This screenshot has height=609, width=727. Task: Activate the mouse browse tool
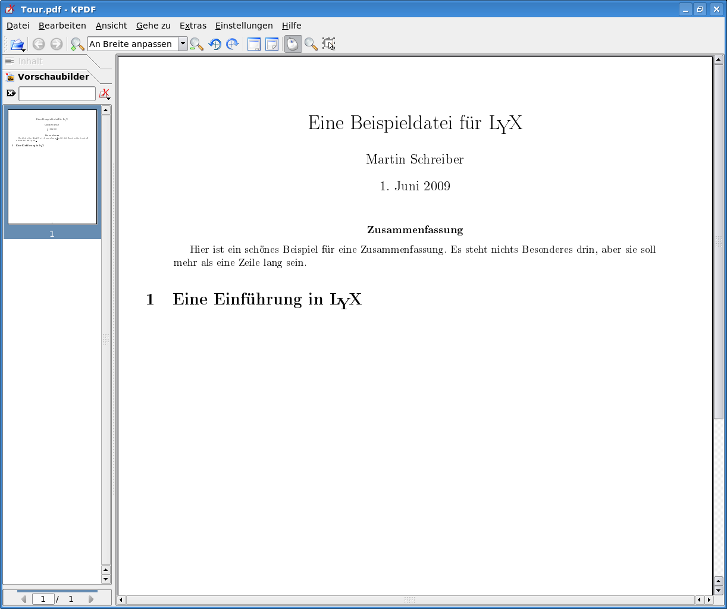[293, 44]
